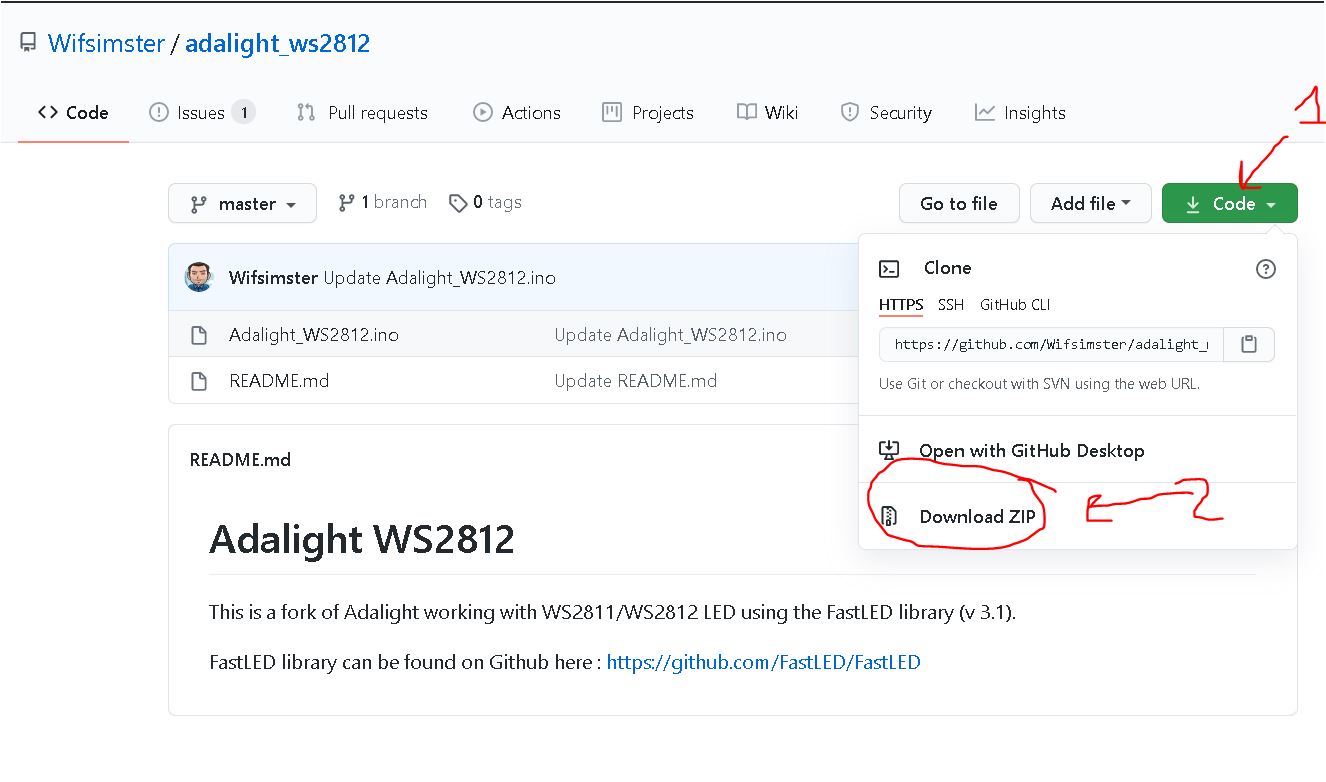Open the Adalight_WS2812.ino file

pos(313,335)
